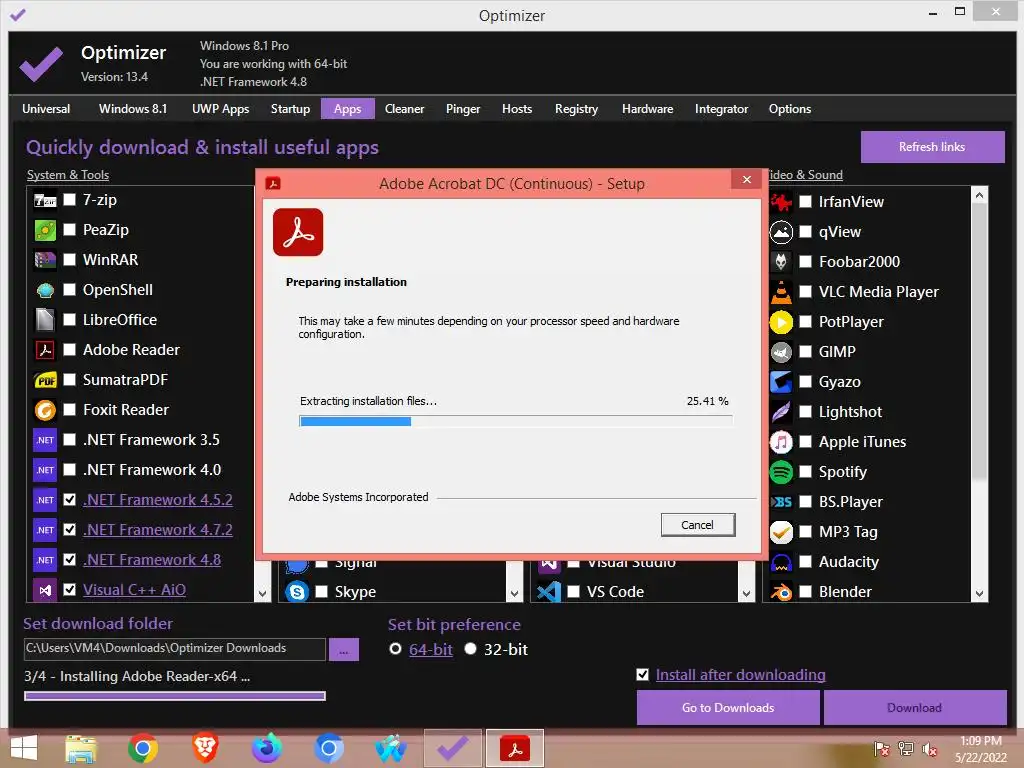Viewport: 1024px width, 768px height.
Task: Click down arrow of the Skype list scrollbar
Action: coord(515,594)
